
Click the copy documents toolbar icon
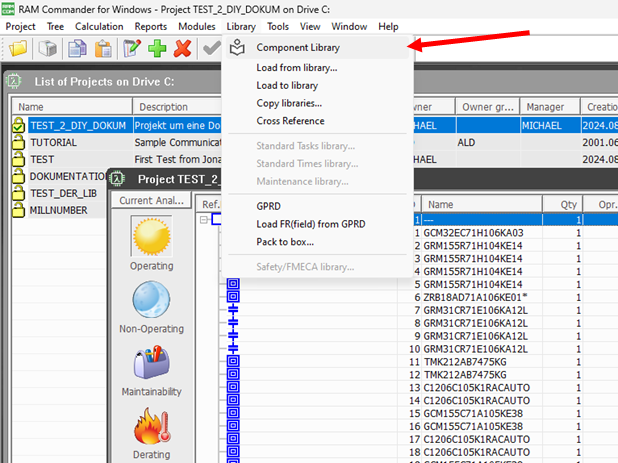(x=77, y=49)
